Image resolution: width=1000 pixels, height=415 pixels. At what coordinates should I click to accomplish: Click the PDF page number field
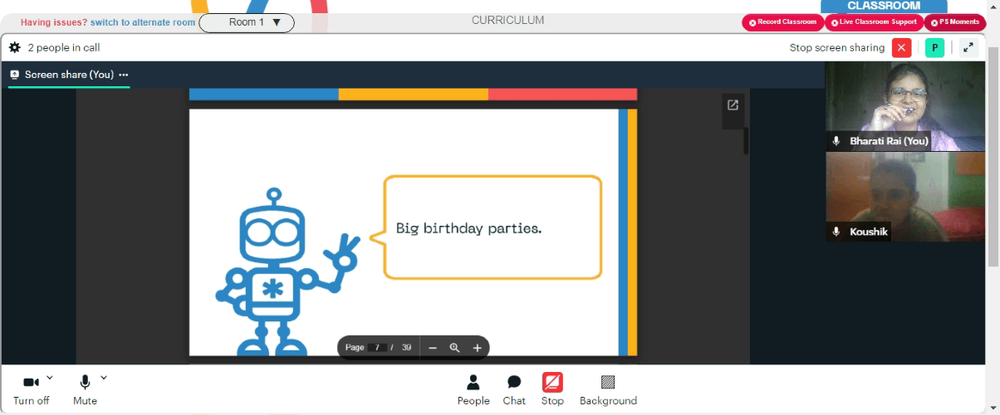378,347
